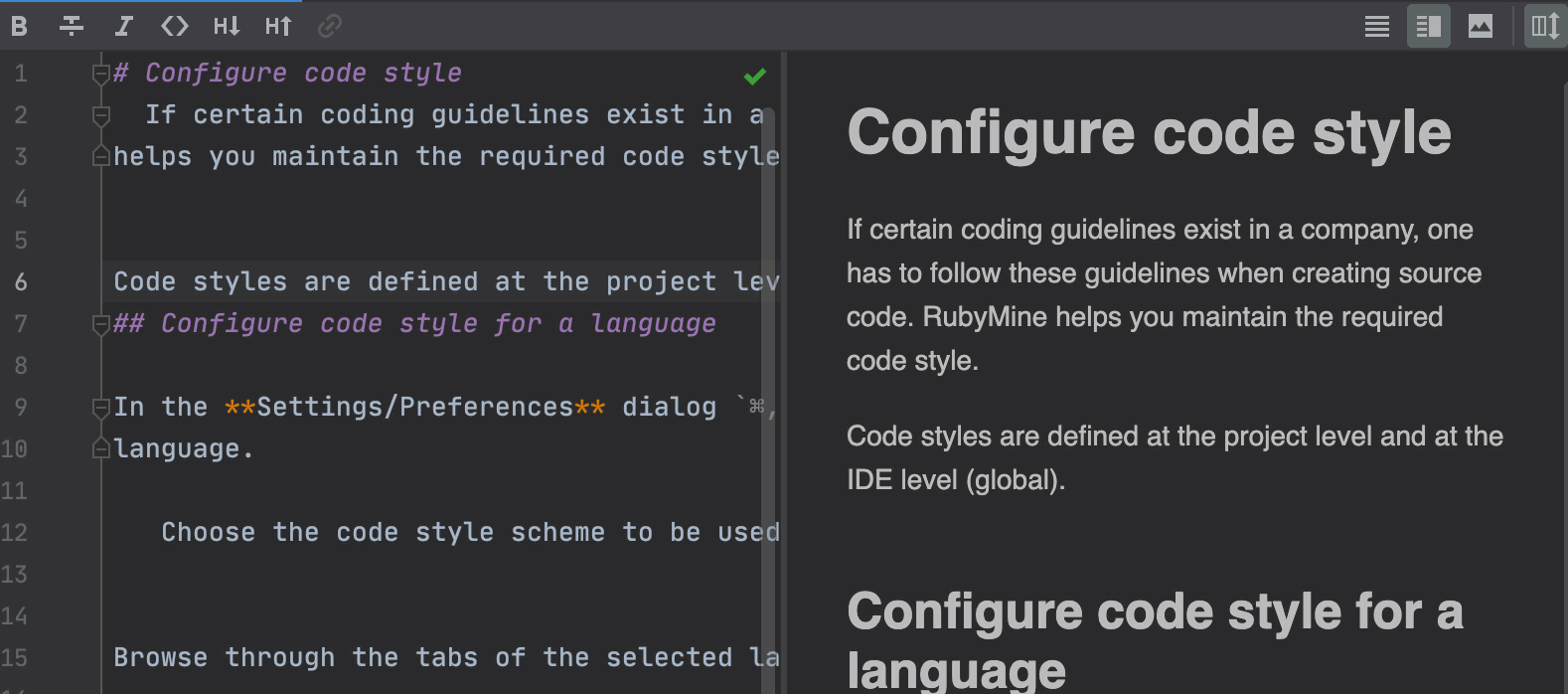Click 'Browse through the tabs' editor line
The height and width of the screenshot is (694, 1568).
447,658
